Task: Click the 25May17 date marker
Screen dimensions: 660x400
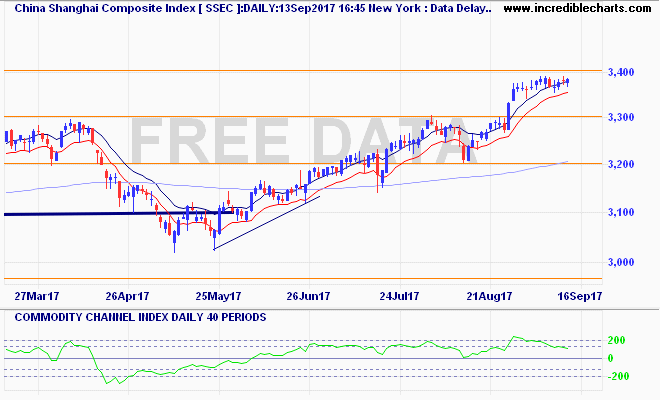Action: [218, 296]
